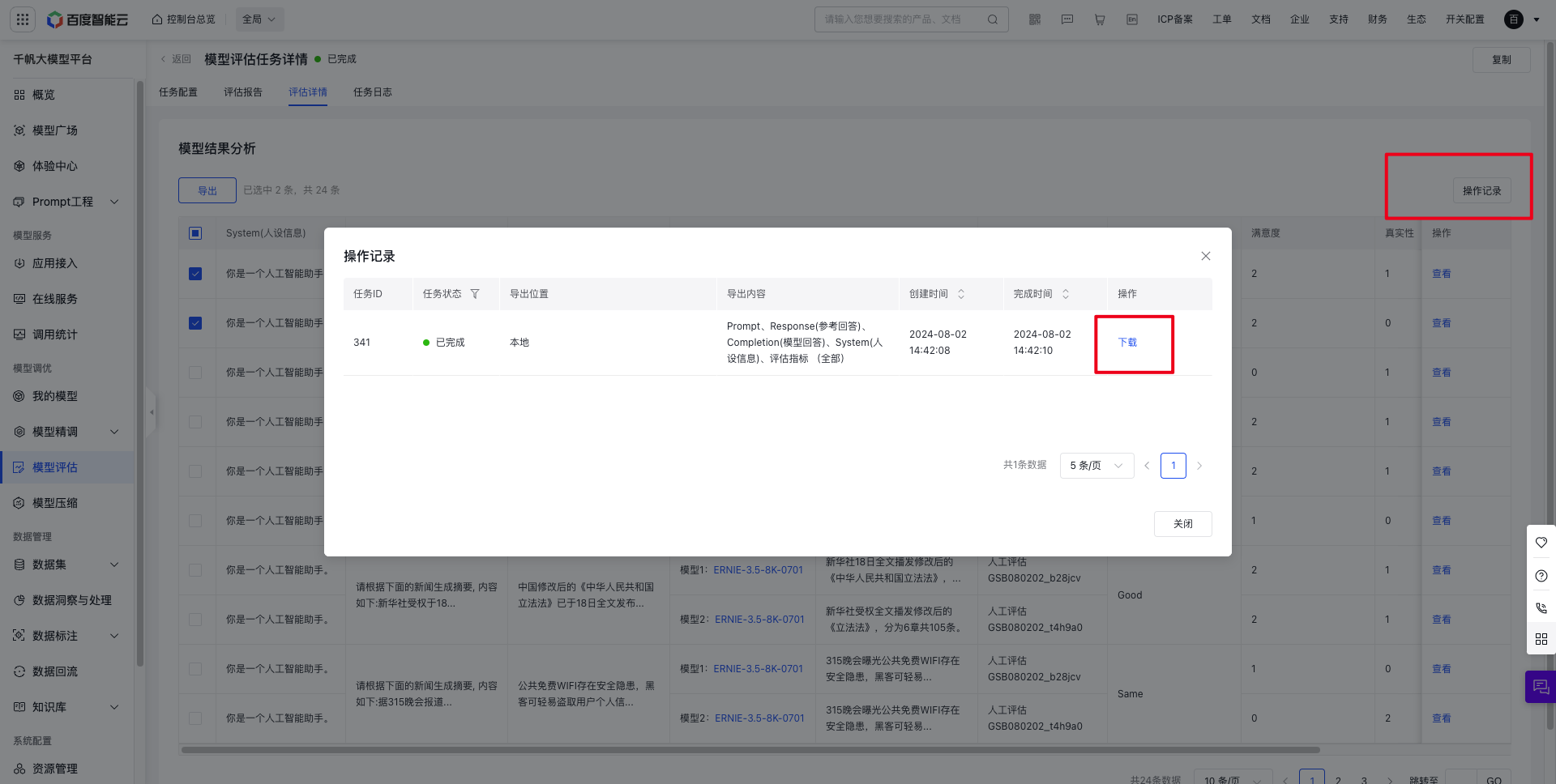Screen dimensions: 1556x784
Task: Click the 任务状态 filter funnel icon
Action: (x=475, y=294)
